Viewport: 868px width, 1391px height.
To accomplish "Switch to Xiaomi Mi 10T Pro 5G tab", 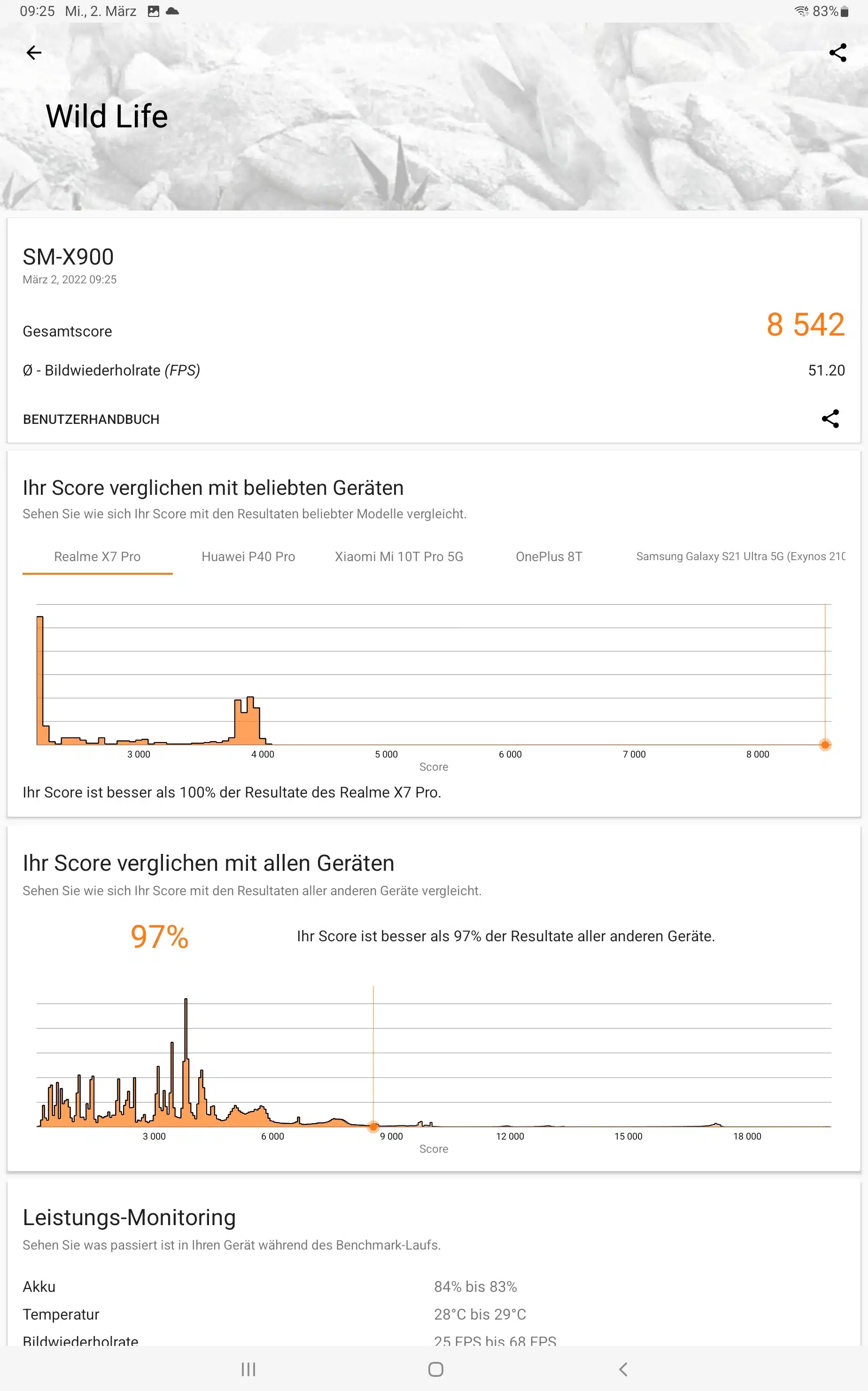I will 399,556.
